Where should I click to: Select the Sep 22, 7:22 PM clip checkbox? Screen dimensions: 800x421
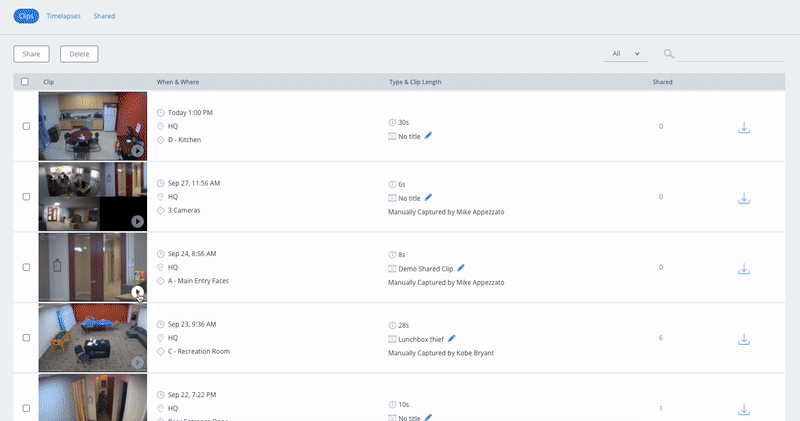tap(26, 408)
